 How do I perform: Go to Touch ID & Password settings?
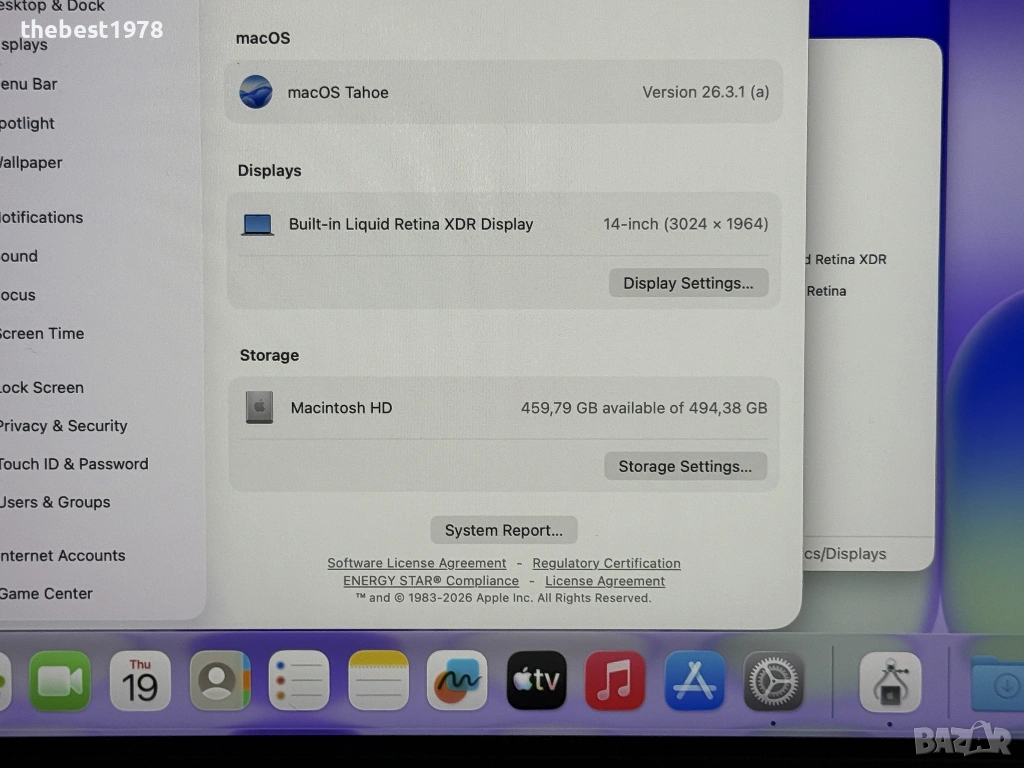(x=74, y=464)
